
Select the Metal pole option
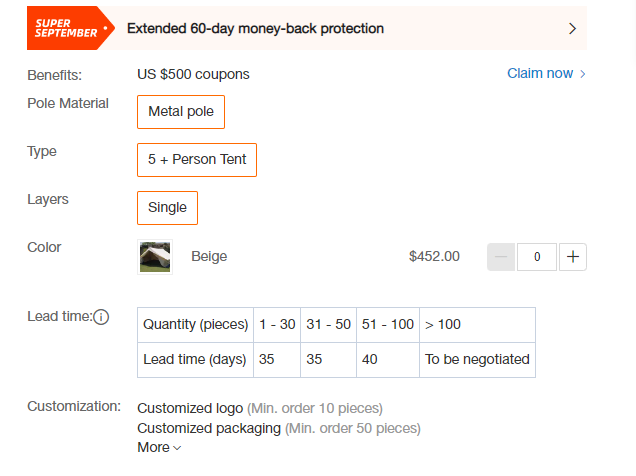coord(181,112)
